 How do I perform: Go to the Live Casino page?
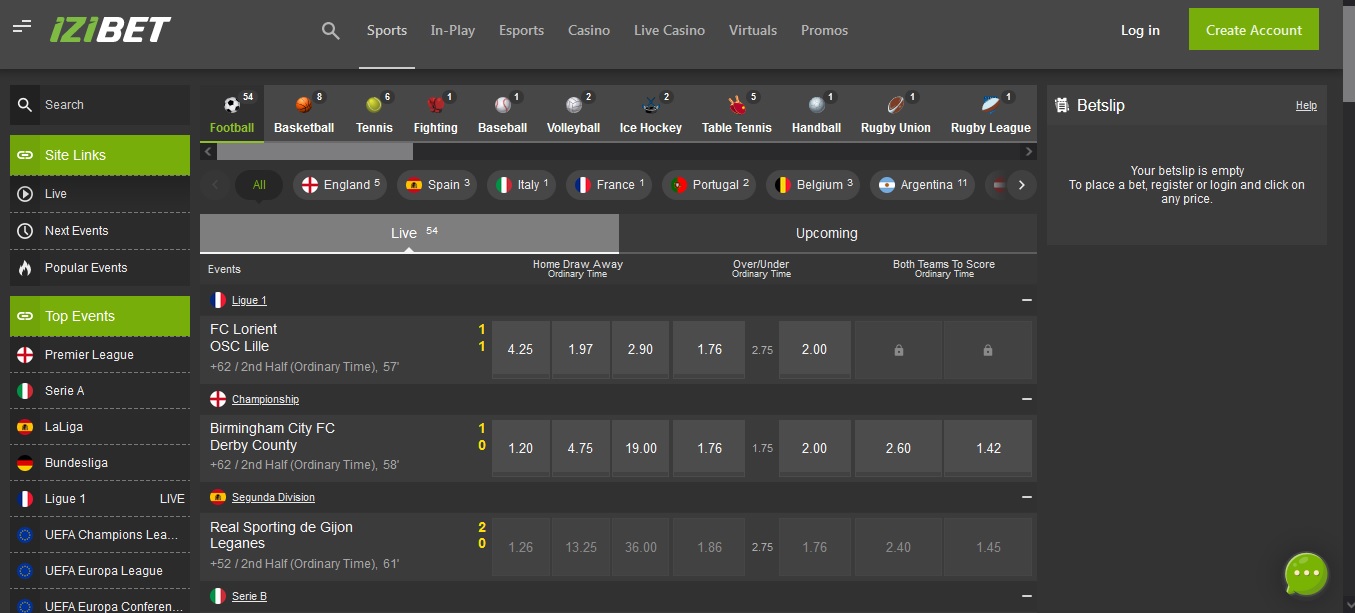669,31
